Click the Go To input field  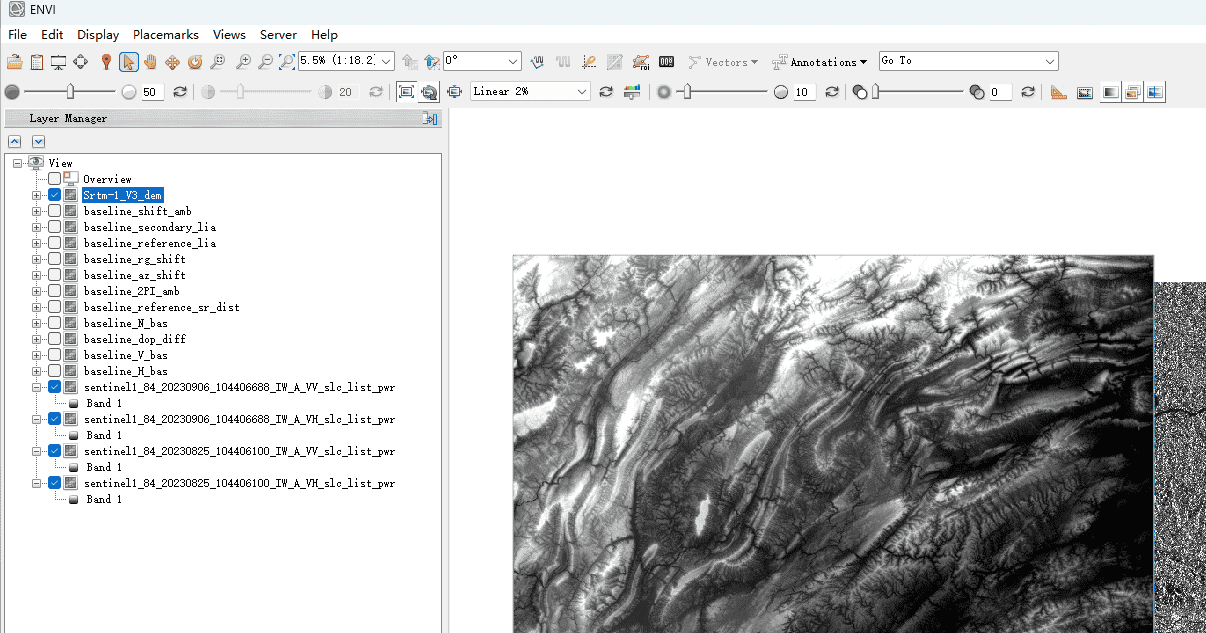958,61
